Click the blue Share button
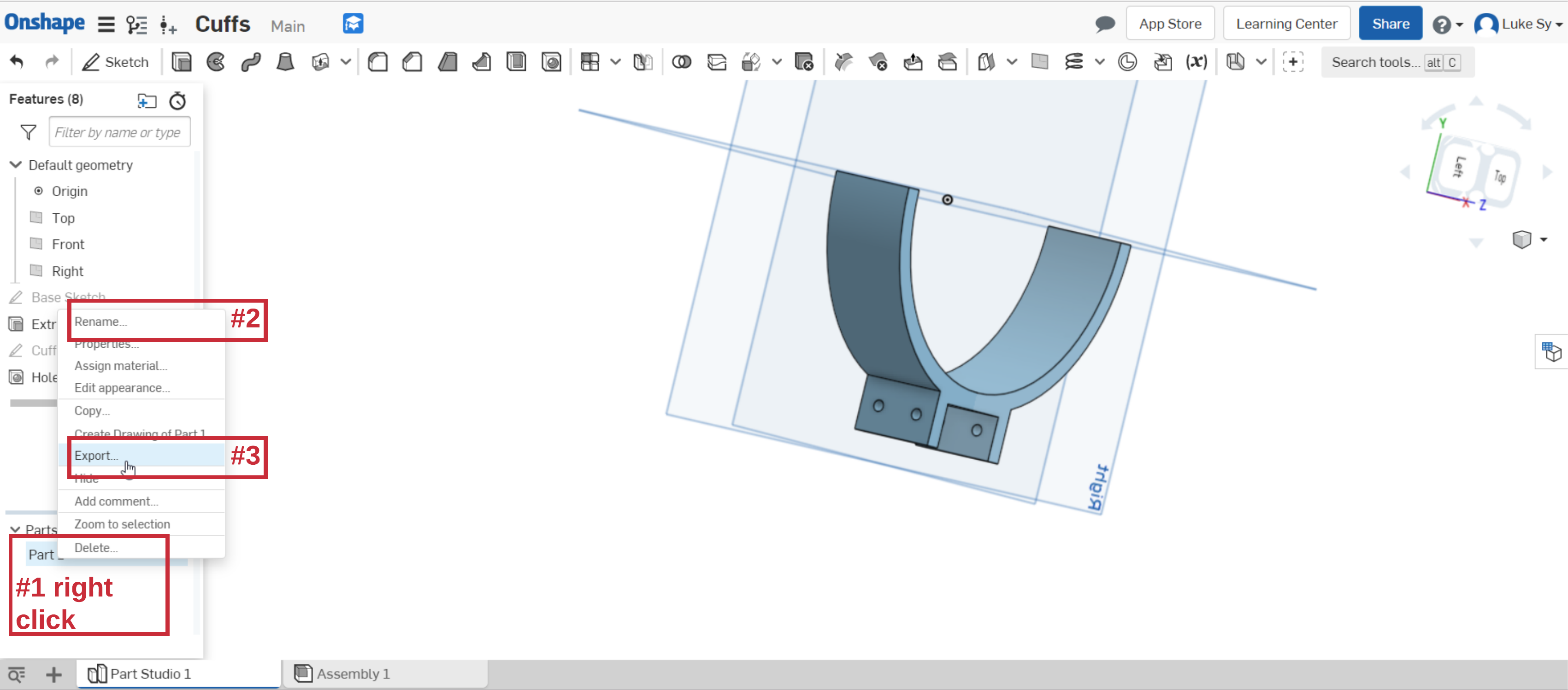Screen dimensions: 1568x690 pyautogui.click(x=1390, y=24)
